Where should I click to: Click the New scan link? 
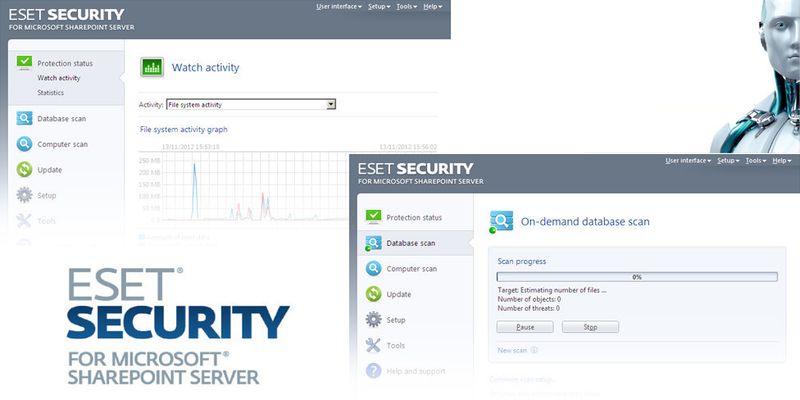(x=512, y=351)
